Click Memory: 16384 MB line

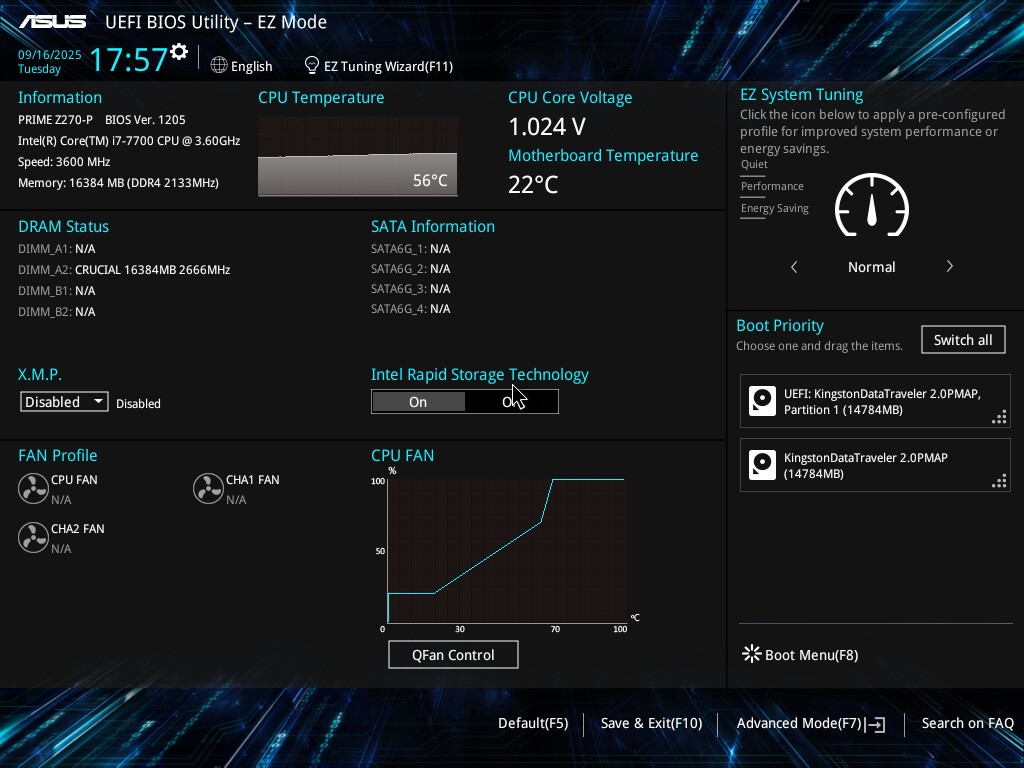(118, 182)
